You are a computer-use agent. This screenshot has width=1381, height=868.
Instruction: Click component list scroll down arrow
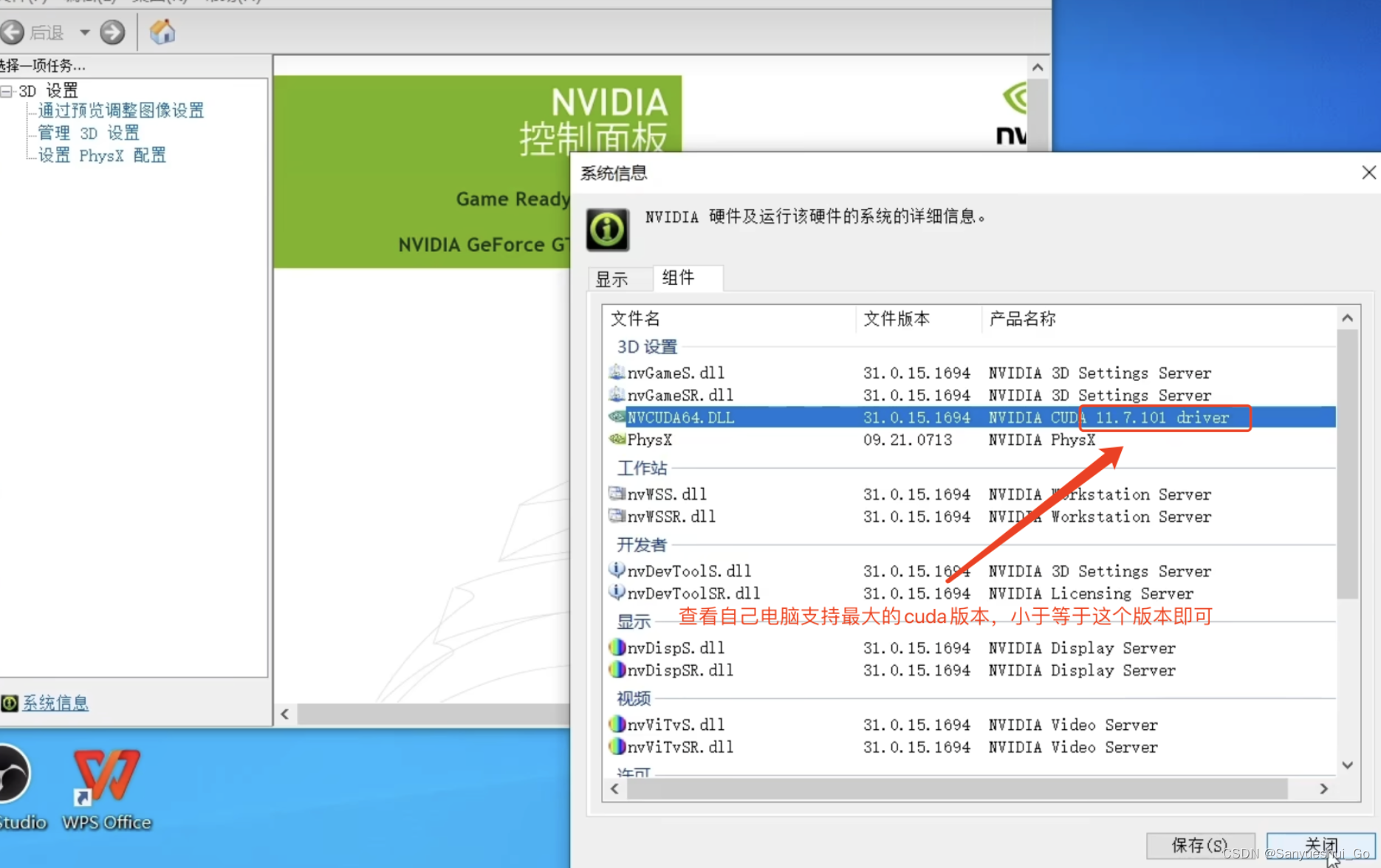(x=1348, y=765)
